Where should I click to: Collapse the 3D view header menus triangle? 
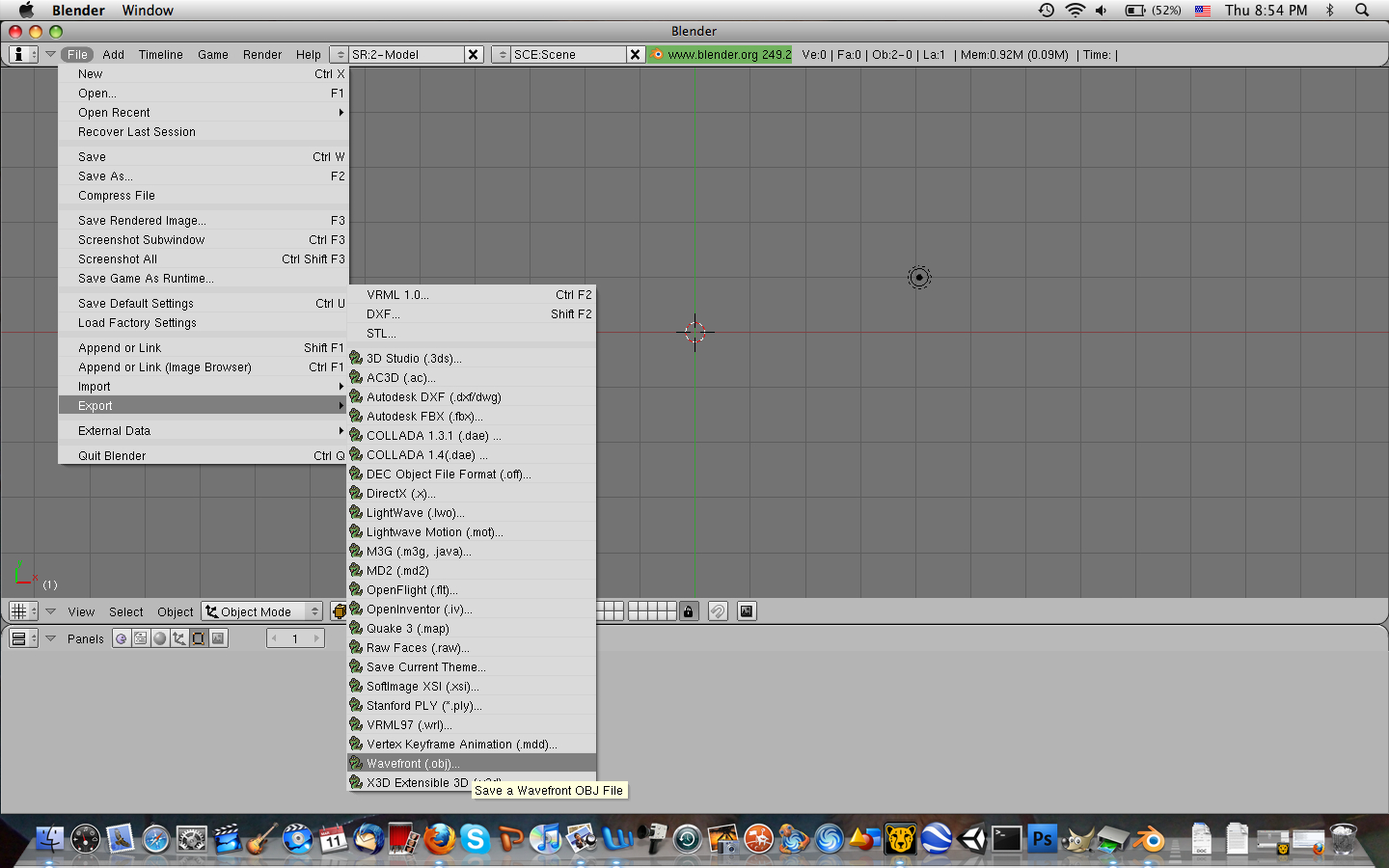51,611
